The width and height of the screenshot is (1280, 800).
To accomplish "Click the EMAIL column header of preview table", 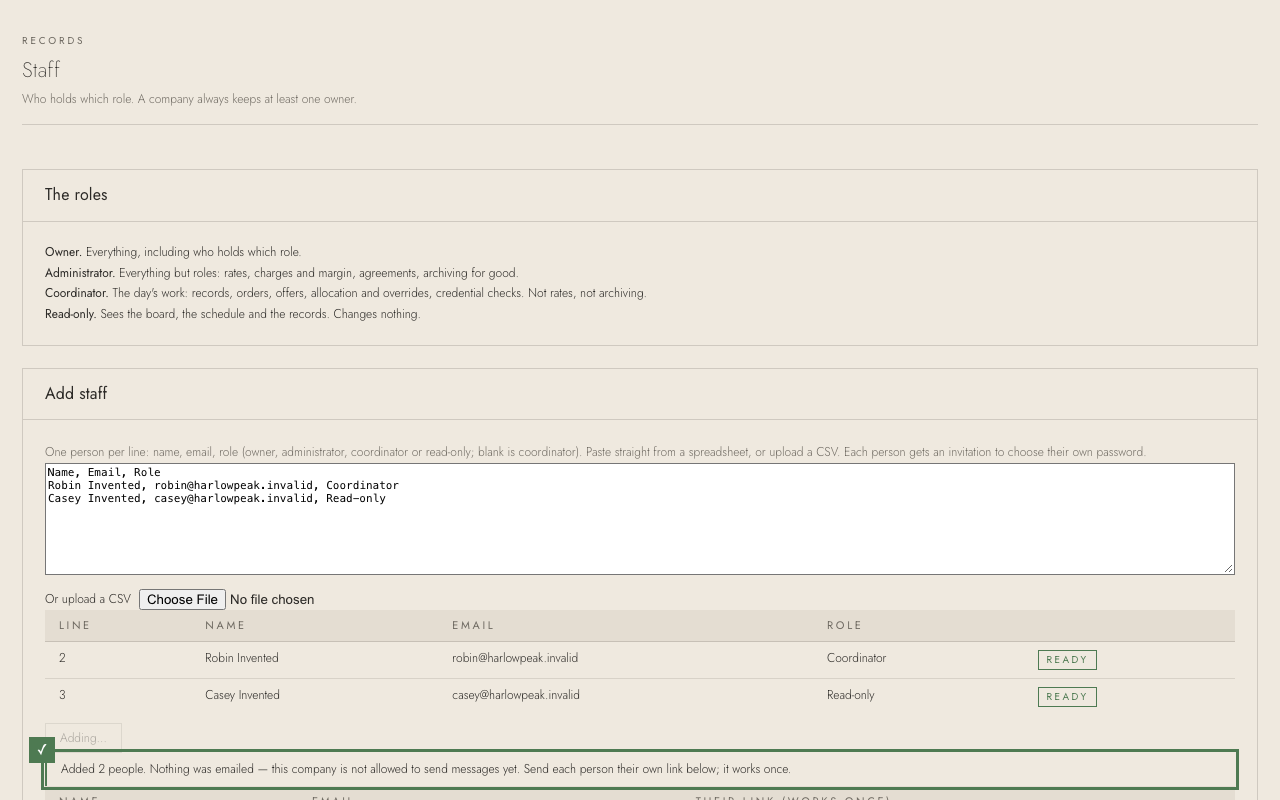I will pos(473,625).
